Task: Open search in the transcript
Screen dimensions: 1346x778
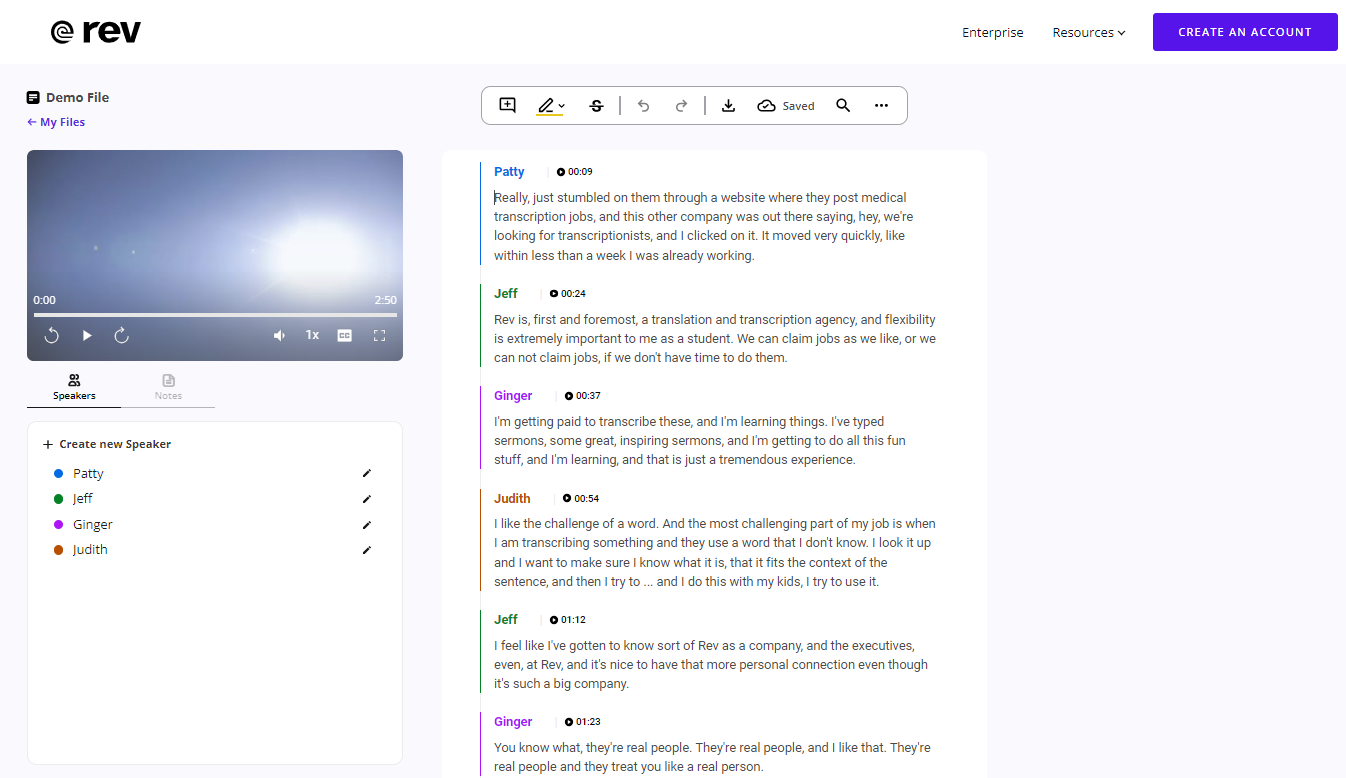Action: point(843,105)
